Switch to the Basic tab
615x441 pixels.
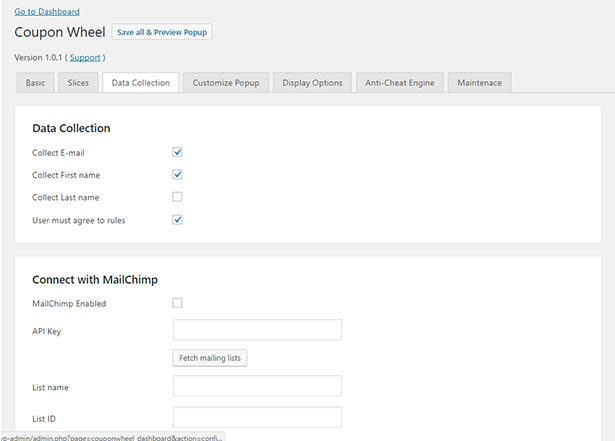[x=35, y=83]
